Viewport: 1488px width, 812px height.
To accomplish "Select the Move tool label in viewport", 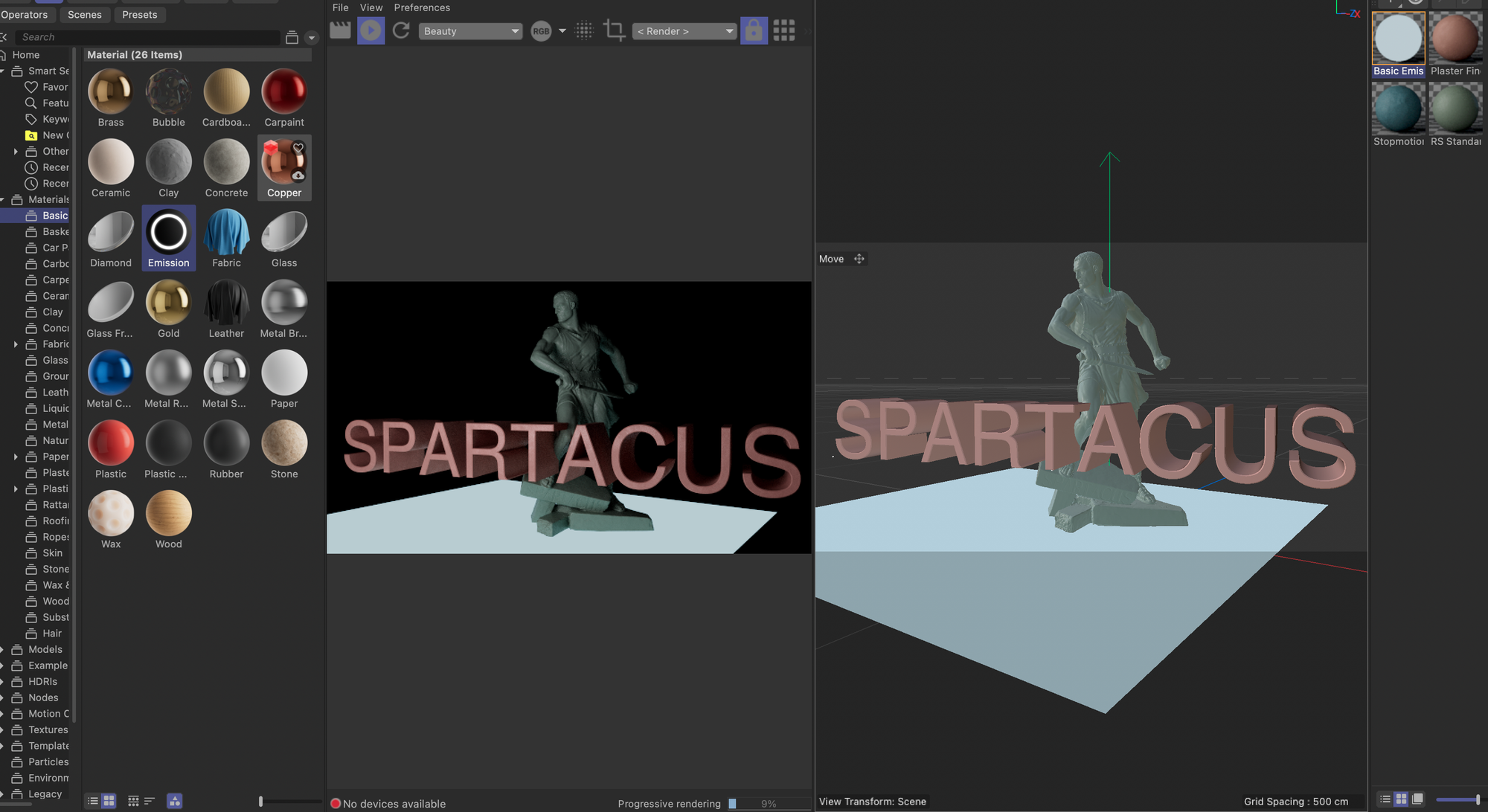I will tap(831, 259).
